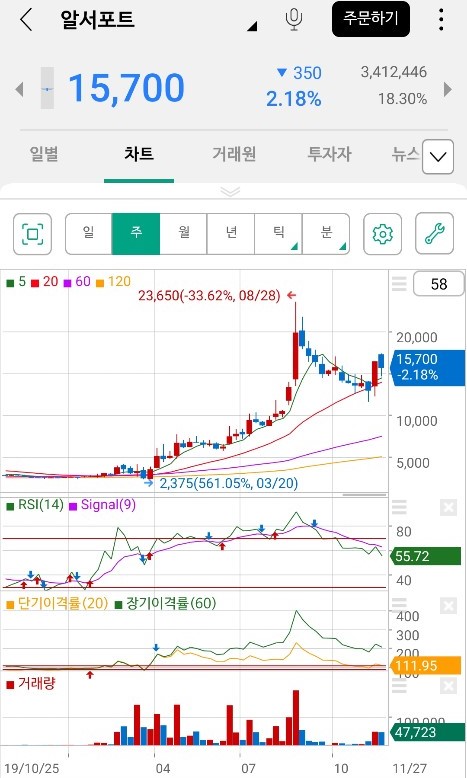Tap the 2.18% change rate
467x778 pixels.
coord(294,99)
